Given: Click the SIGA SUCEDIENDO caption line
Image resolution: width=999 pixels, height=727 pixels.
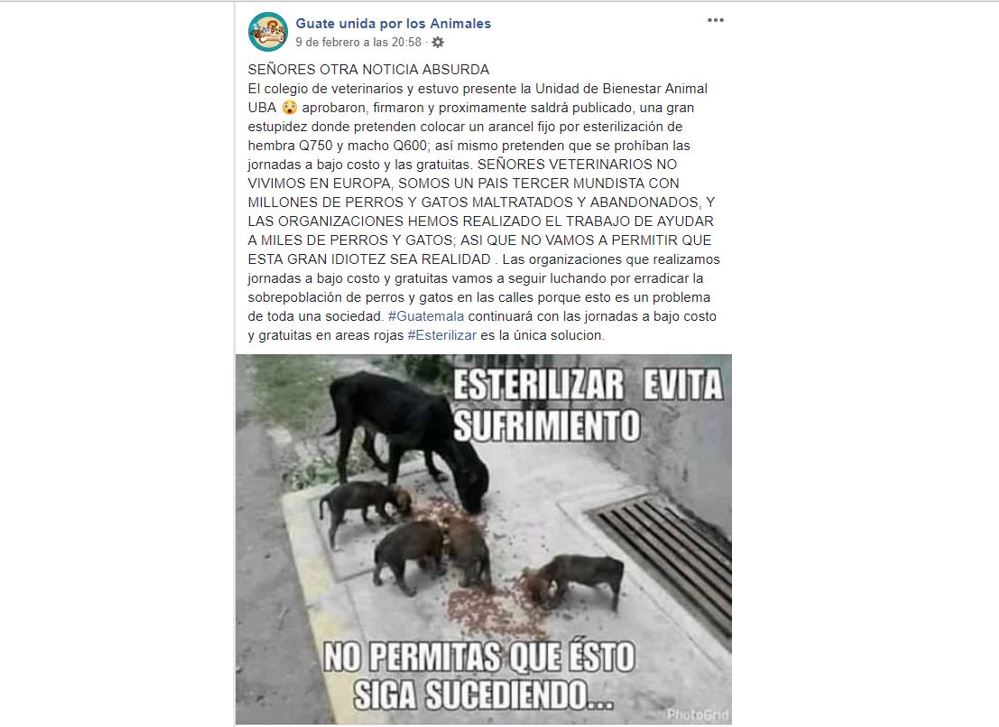Looking at the screenshot, I should point(484,695).
